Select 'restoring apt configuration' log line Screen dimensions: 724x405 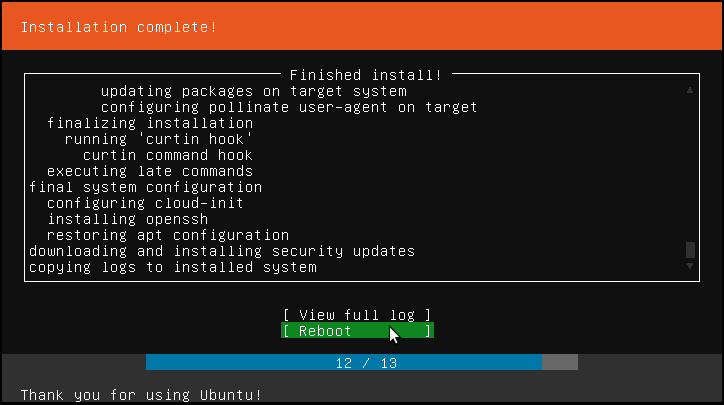[x=168, y=235]
